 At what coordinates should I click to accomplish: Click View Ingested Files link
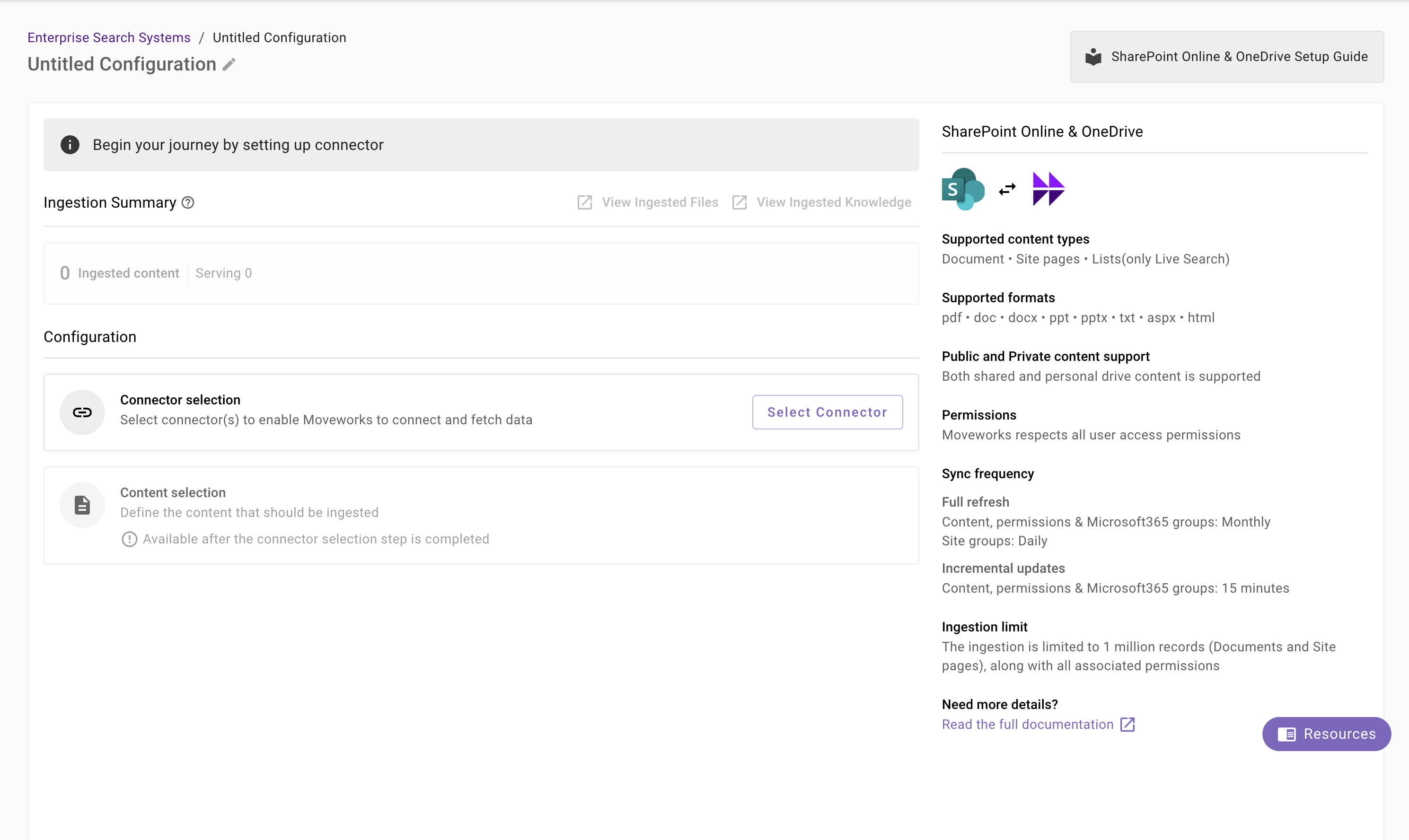coord(648,202)
